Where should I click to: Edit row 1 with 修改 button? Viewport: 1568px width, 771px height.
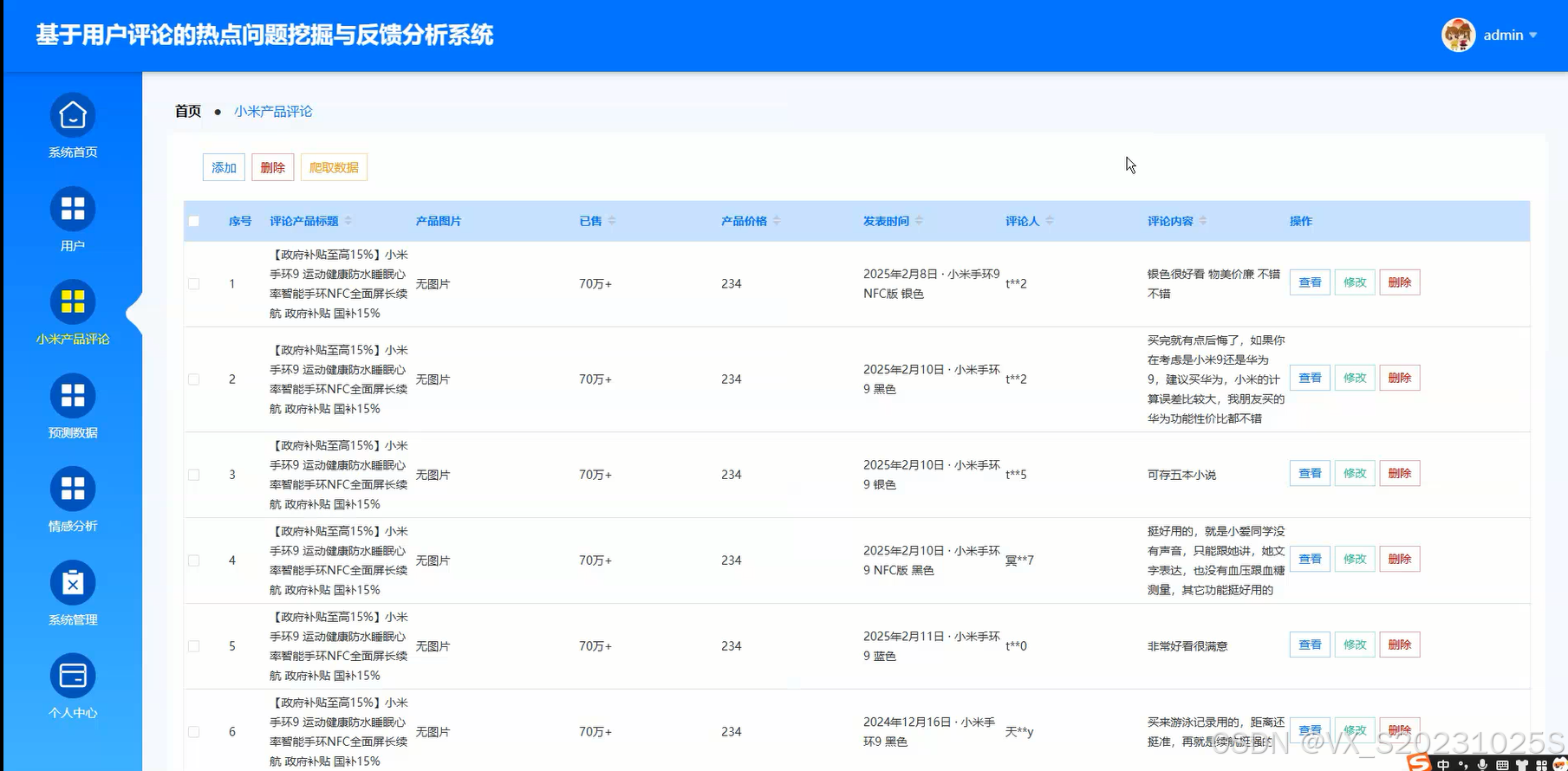(1355, 282)
